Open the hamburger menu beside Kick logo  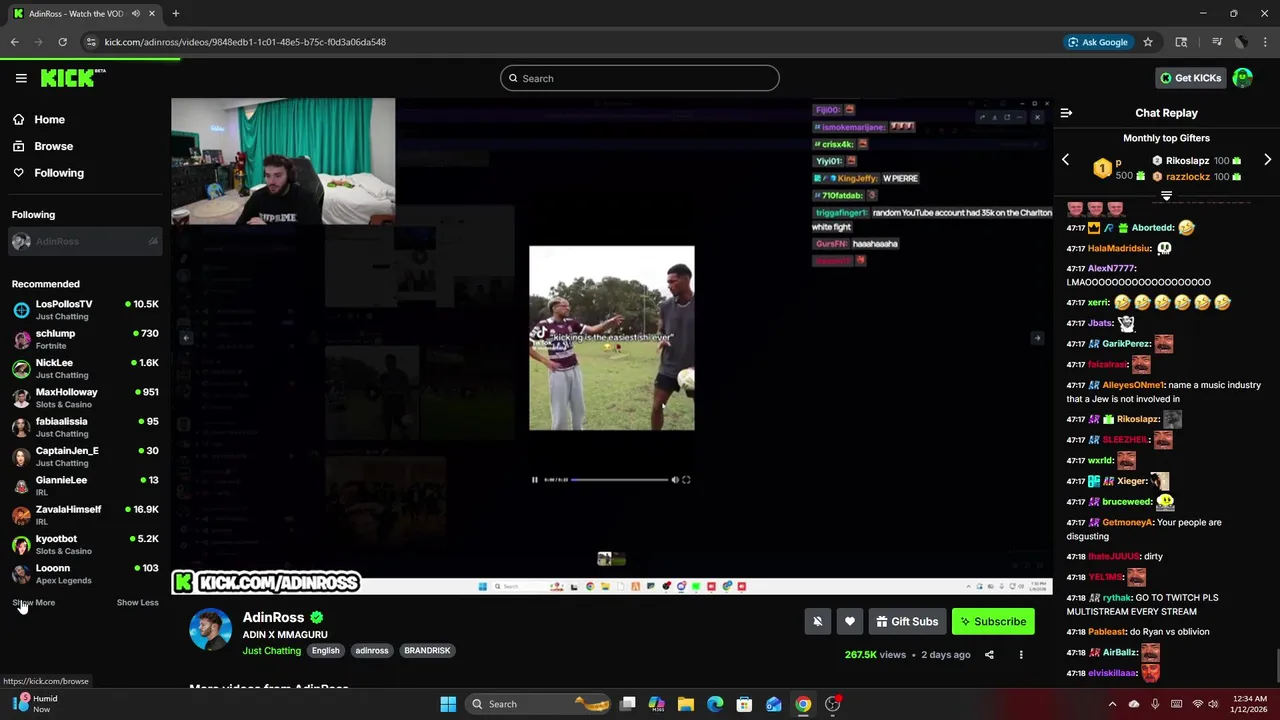pyautogui.click(x=21, y=78)
